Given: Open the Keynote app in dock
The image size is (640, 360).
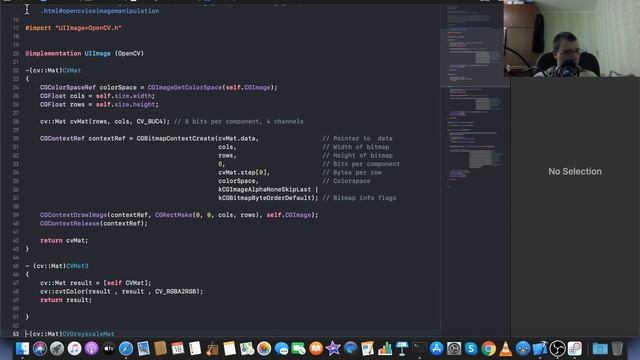Looking at the screenshot, I should pos(402,349).
